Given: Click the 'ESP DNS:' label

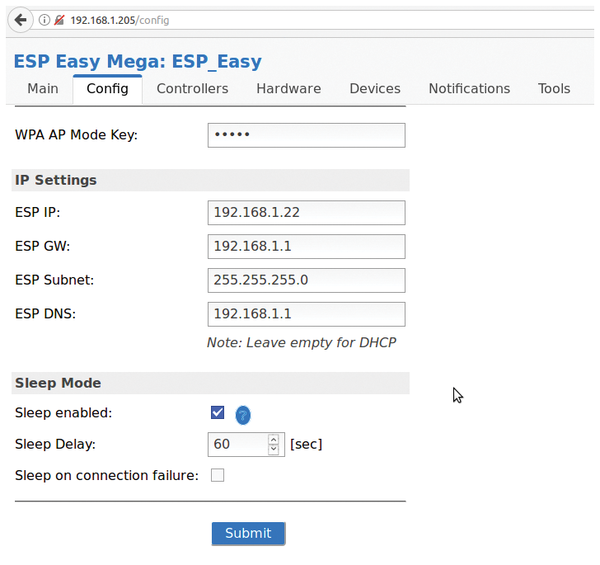Looking at the screenshot, I should point(45,314).
